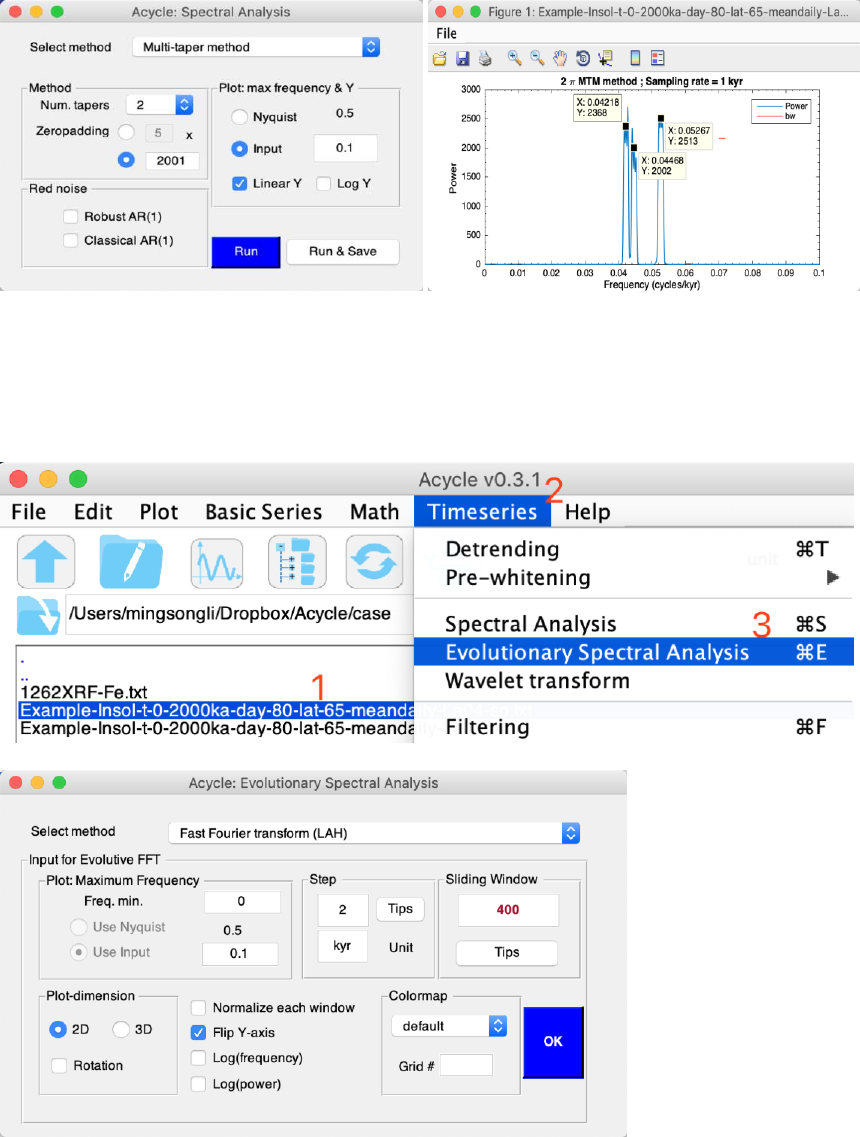Select the Rotate 3D tool

click(582, 58)
